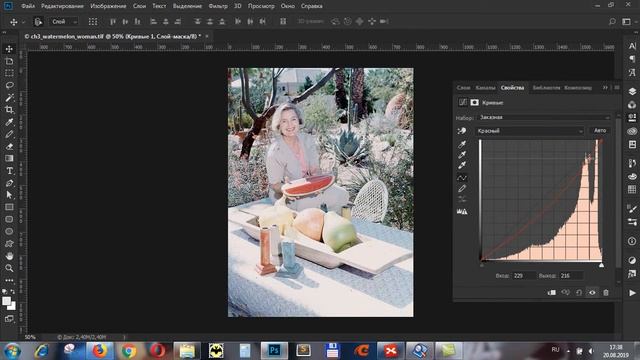Click the Вход input value field
The height and width of the screenshot is (360, 640).
524,276
